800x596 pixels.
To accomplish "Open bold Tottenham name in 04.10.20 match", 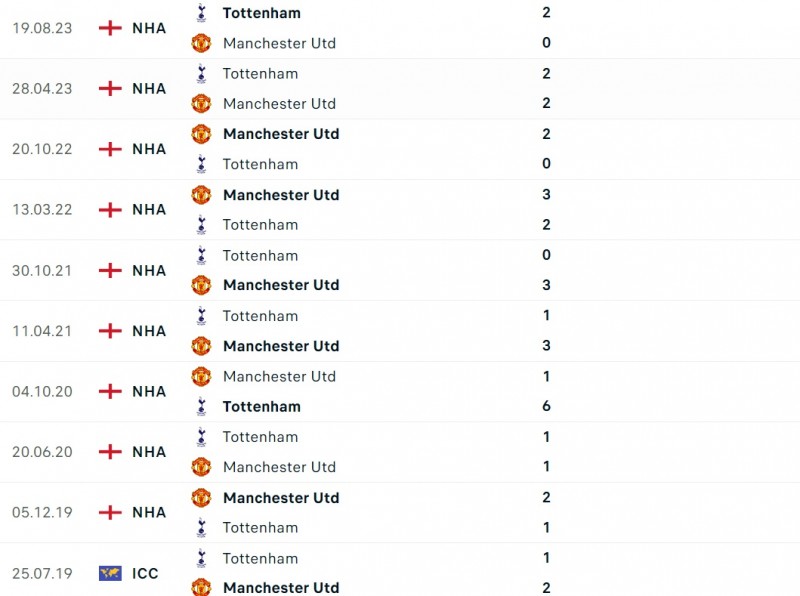I will [x=261, y=406].
